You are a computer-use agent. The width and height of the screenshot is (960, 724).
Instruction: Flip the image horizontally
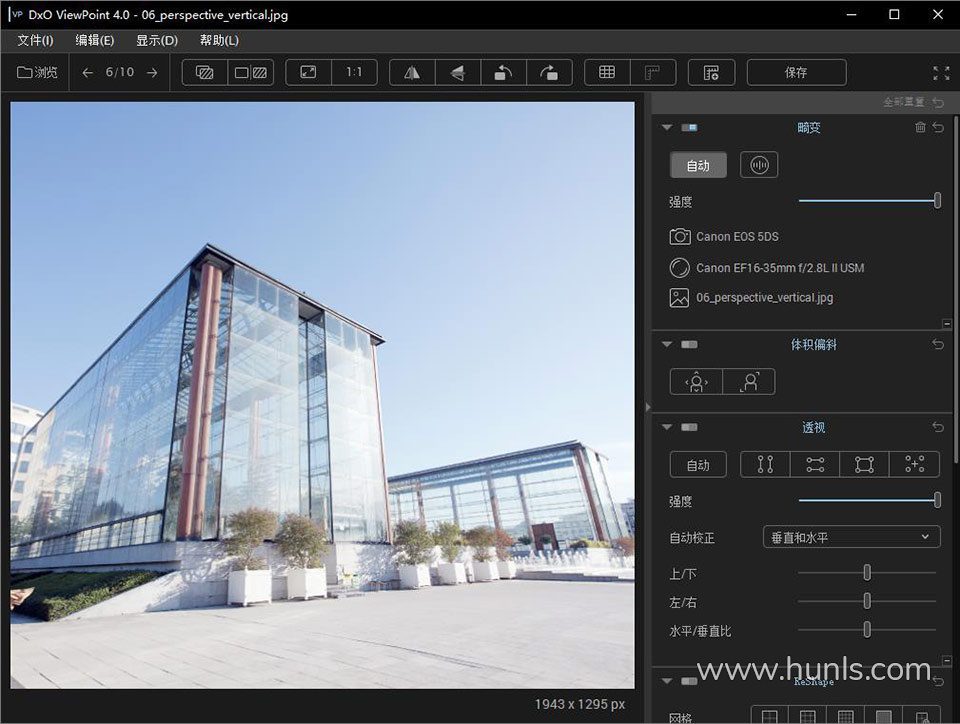coord(412,72)
